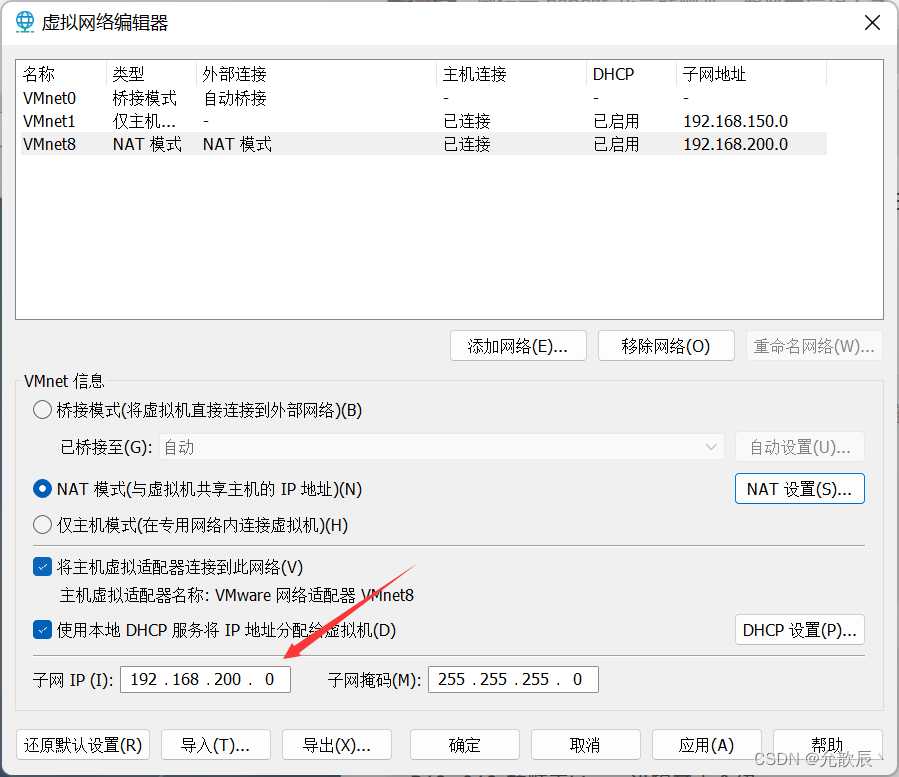The height and width of the screenshot is (777, 899).
Task: Click the disabled 重命名网络(W)... button
Action: 814,346
